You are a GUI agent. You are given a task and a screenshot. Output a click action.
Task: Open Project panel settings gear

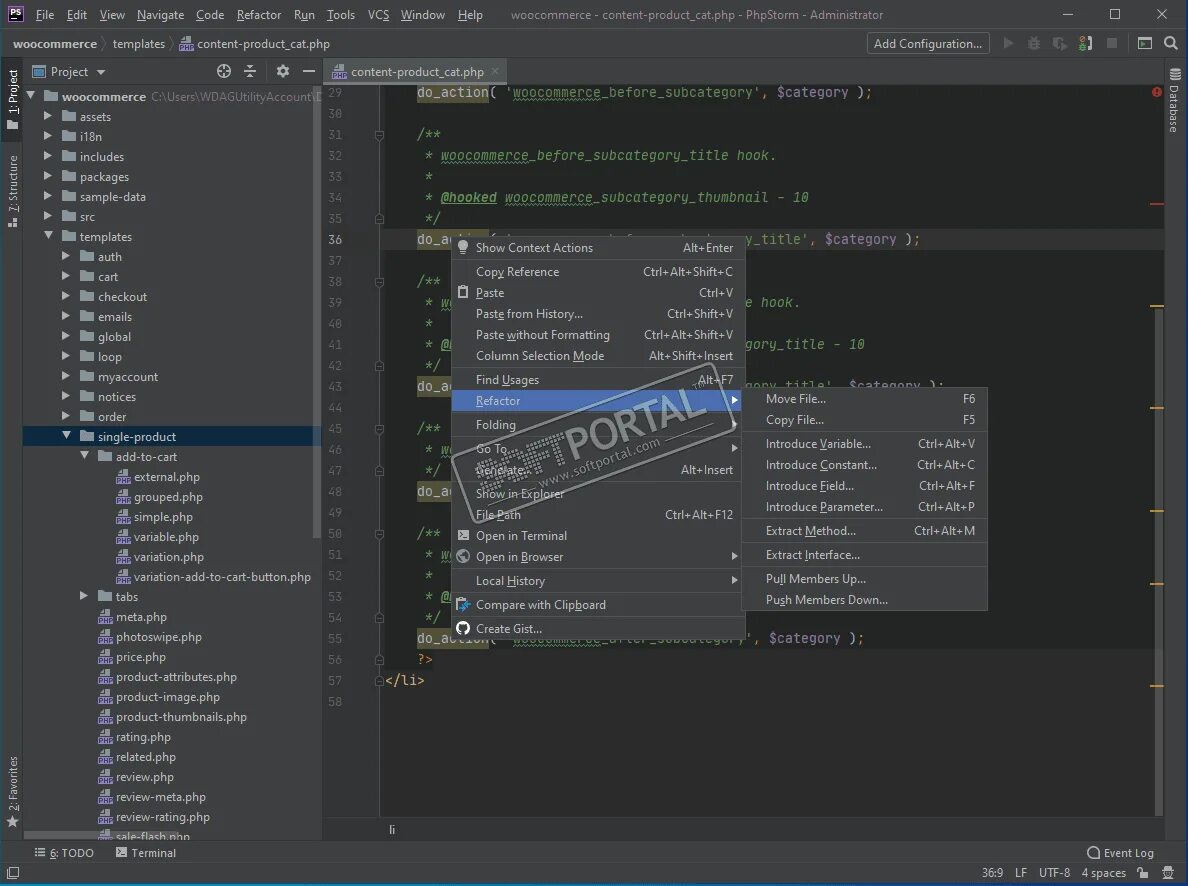point(283,71)
